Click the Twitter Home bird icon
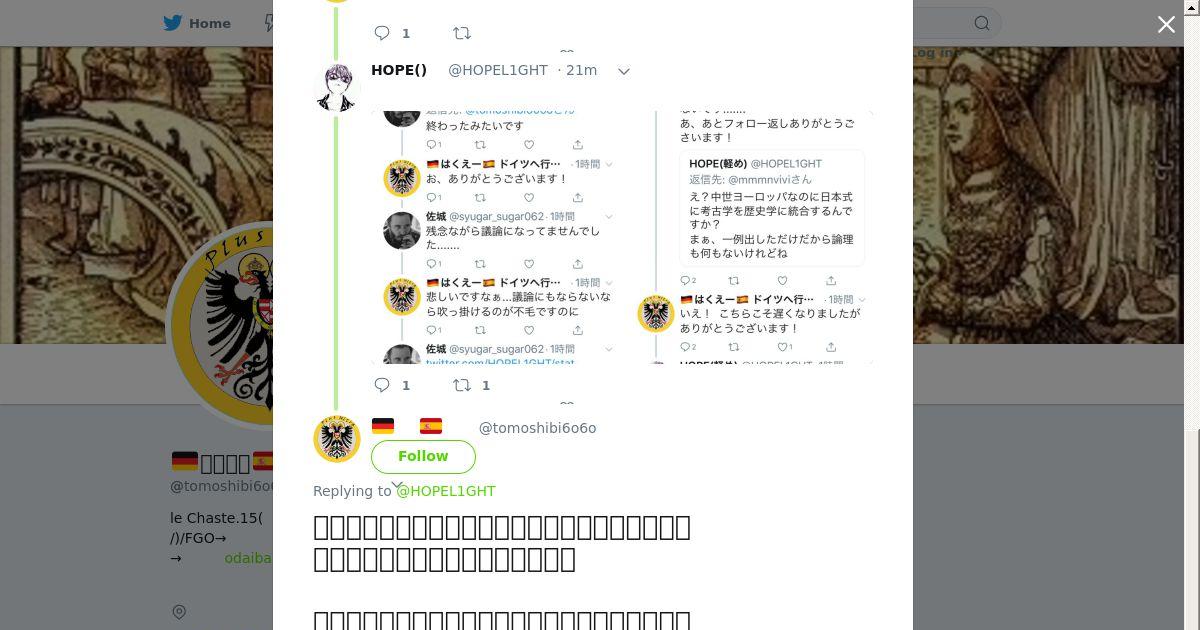Screen dimensions: 1200x630 pyautogui.click(x=173, y=23)
